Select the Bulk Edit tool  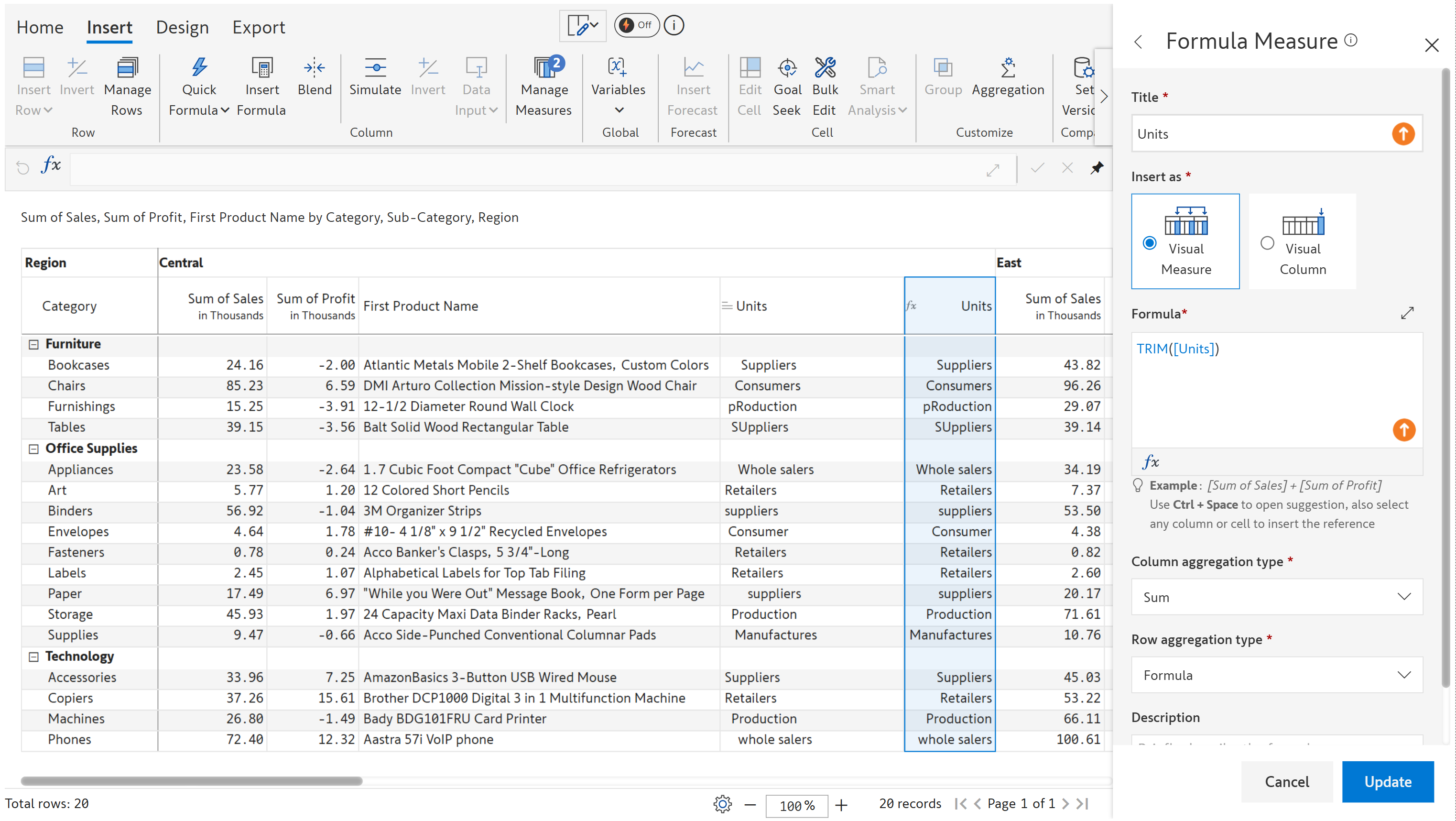point(824,68)
